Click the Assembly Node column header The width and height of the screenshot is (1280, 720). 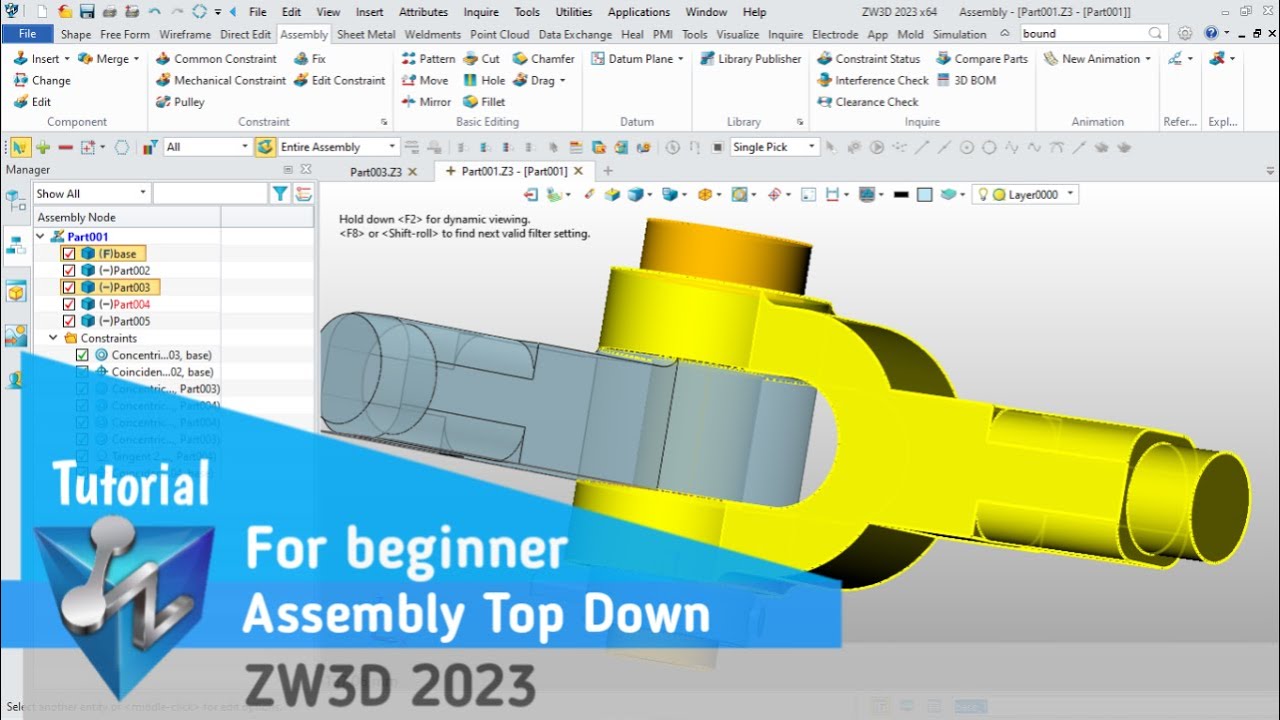pos(126,217)
